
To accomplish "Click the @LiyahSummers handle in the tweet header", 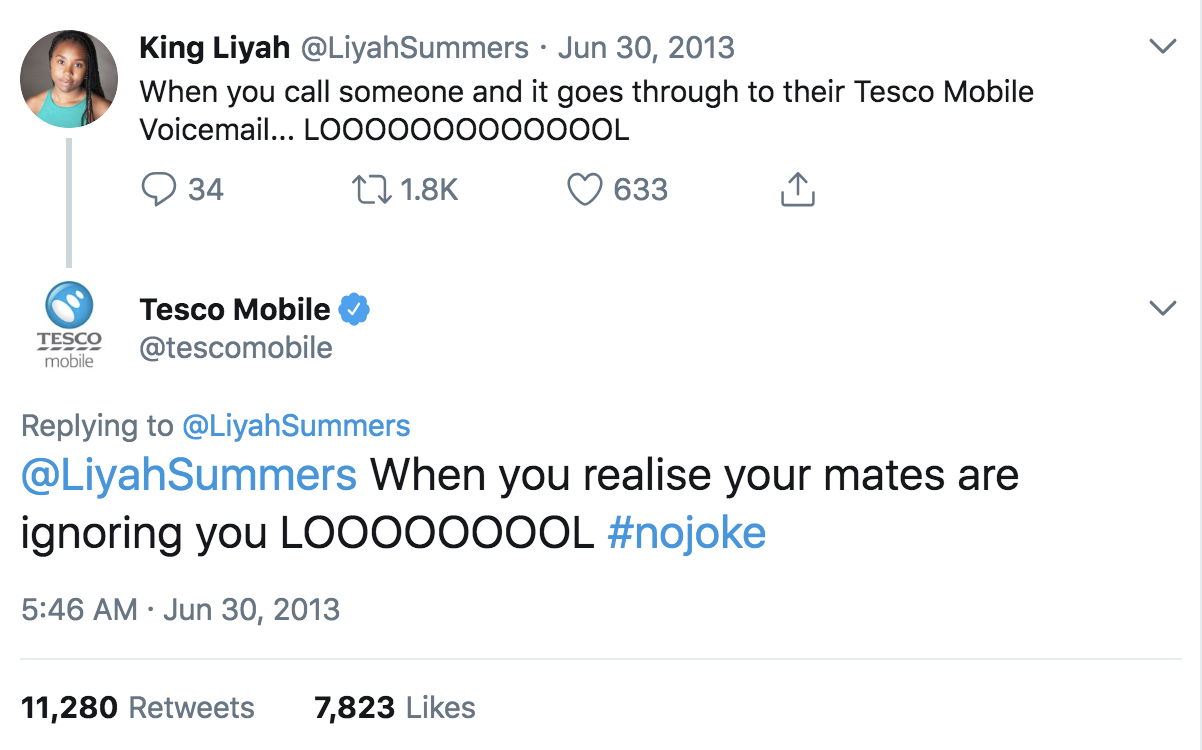I will (415, 47).
